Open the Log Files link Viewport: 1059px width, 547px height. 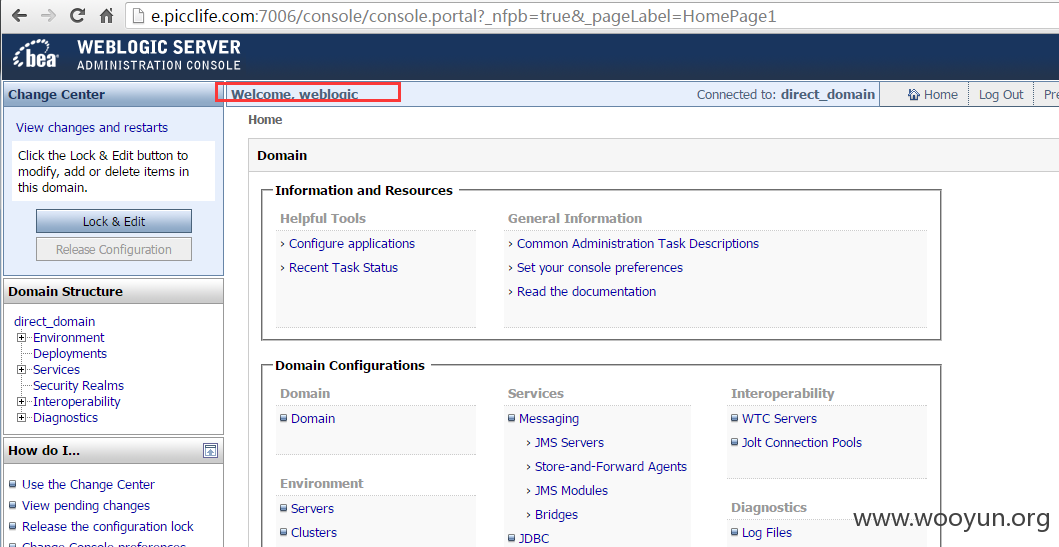tap(767, 533)
